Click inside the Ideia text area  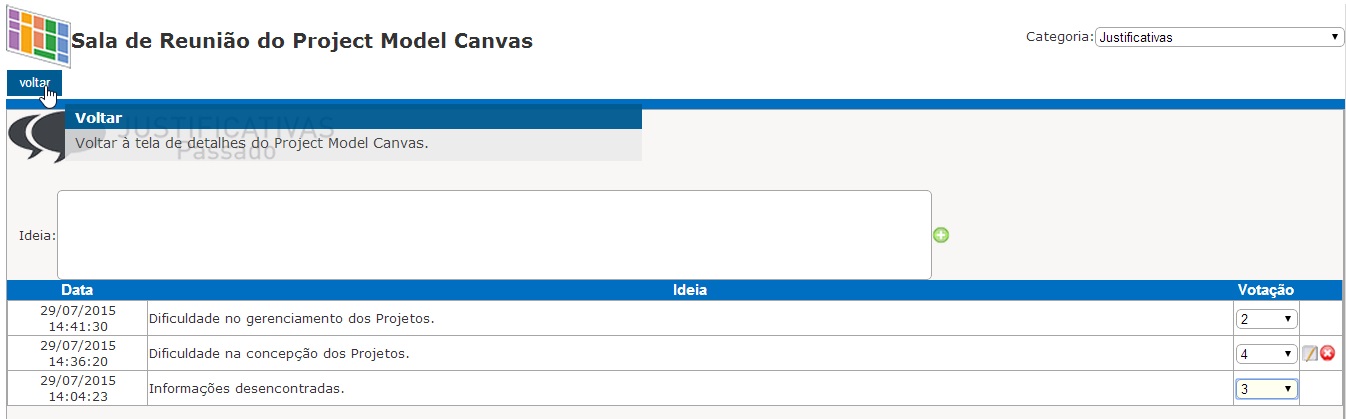pyautogui.click(x=494, y=235)
